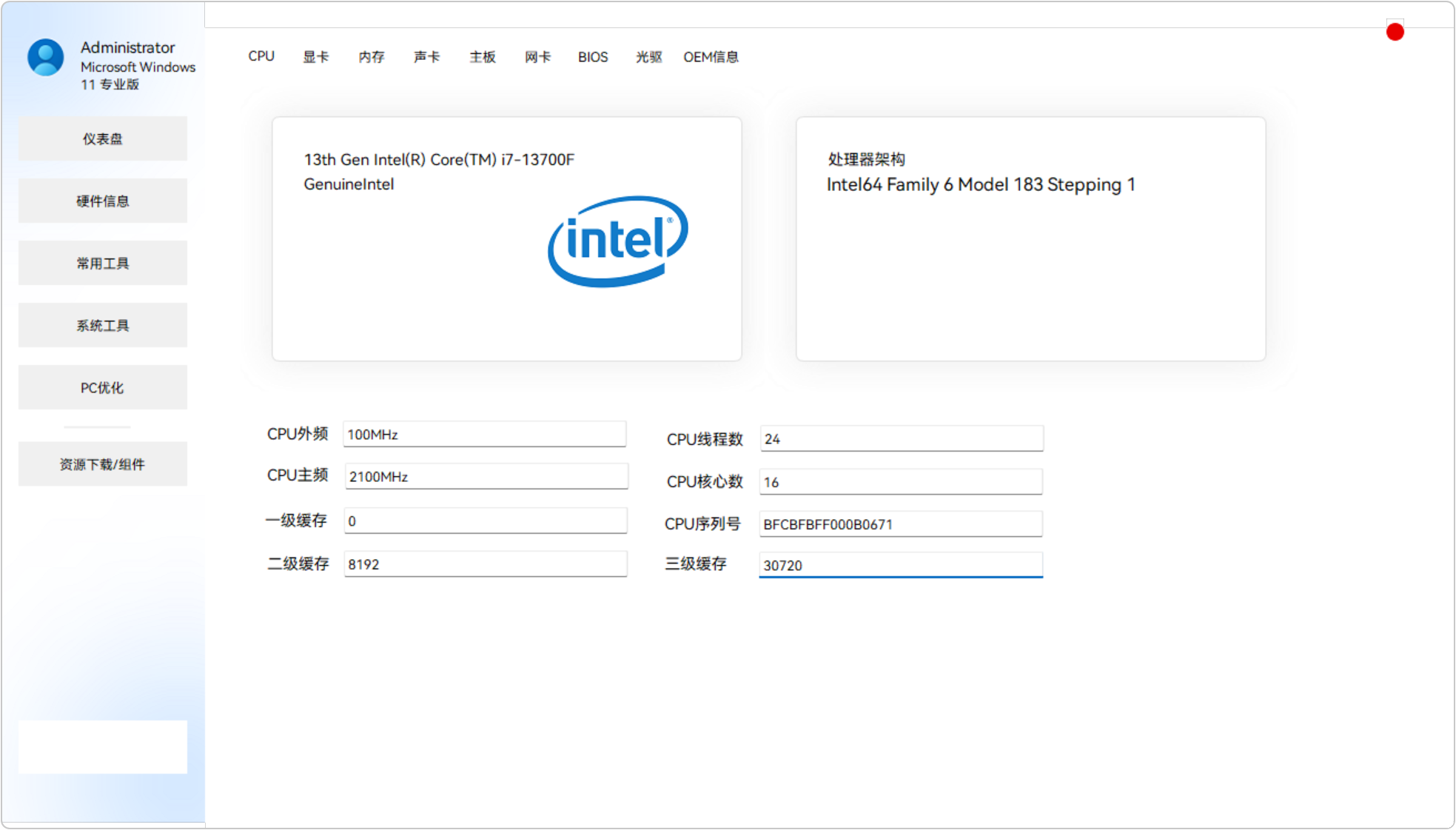Switch to the OEM信息 tab
The image size is (1456, 830).
711,57
